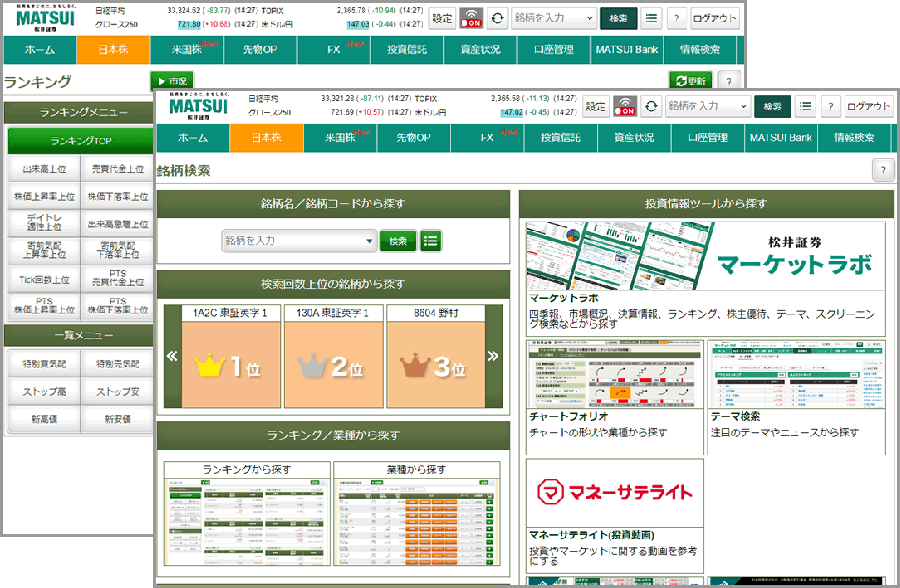
Task: Open the 米国株 tab in the front window
Action: [x=340, y=138]
